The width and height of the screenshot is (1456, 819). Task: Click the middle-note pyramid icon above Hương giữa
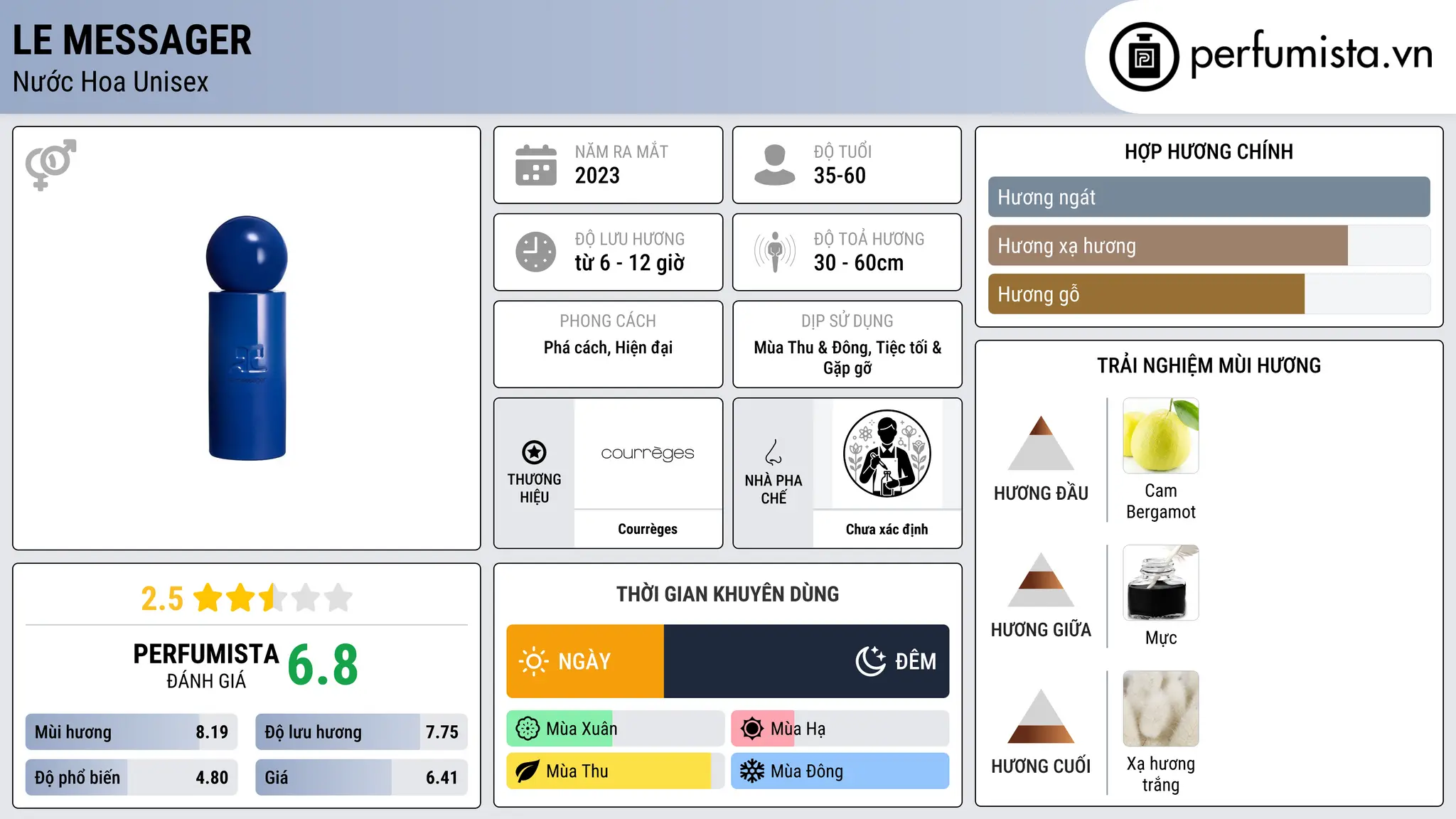pyautogui.click(x=1041, y=579)
